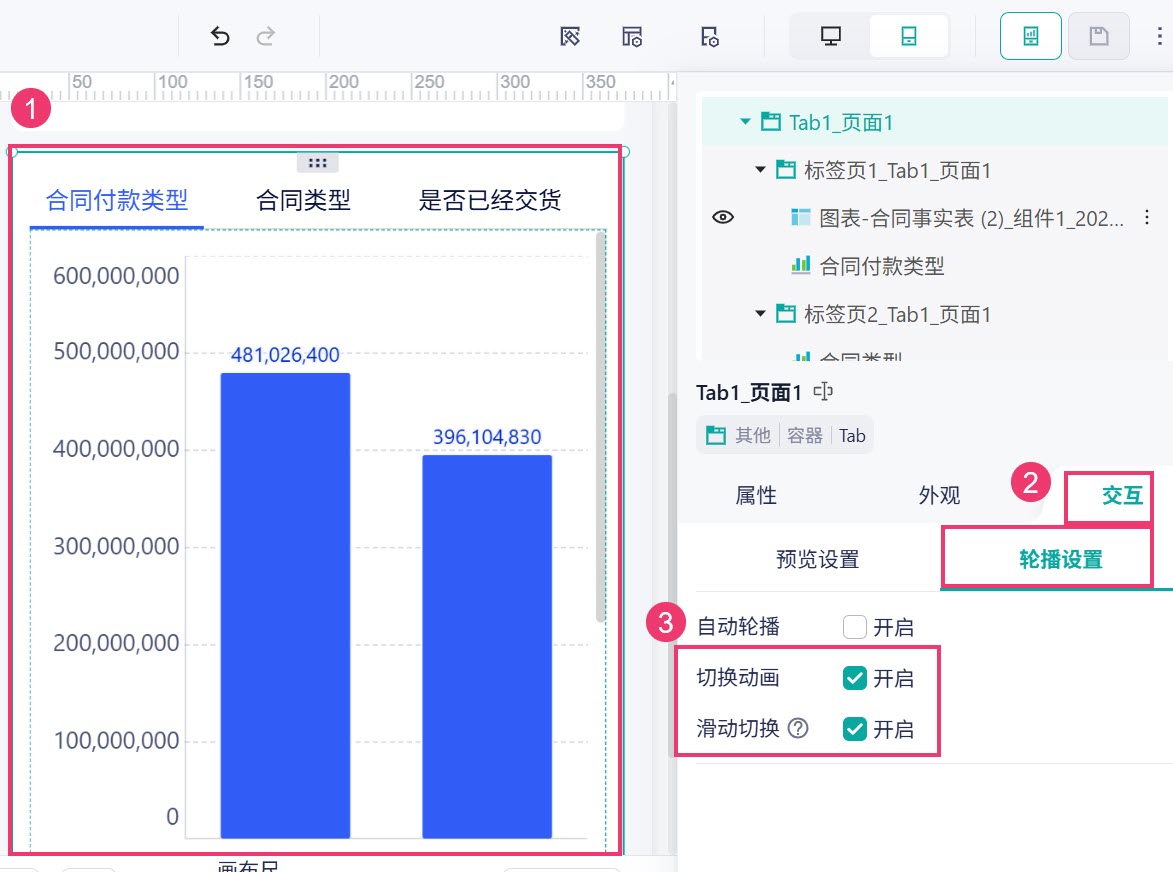The width and height of the screenshot is (1173, 872).
Task: Select the 交互 tab
Action: (1122, 495)
